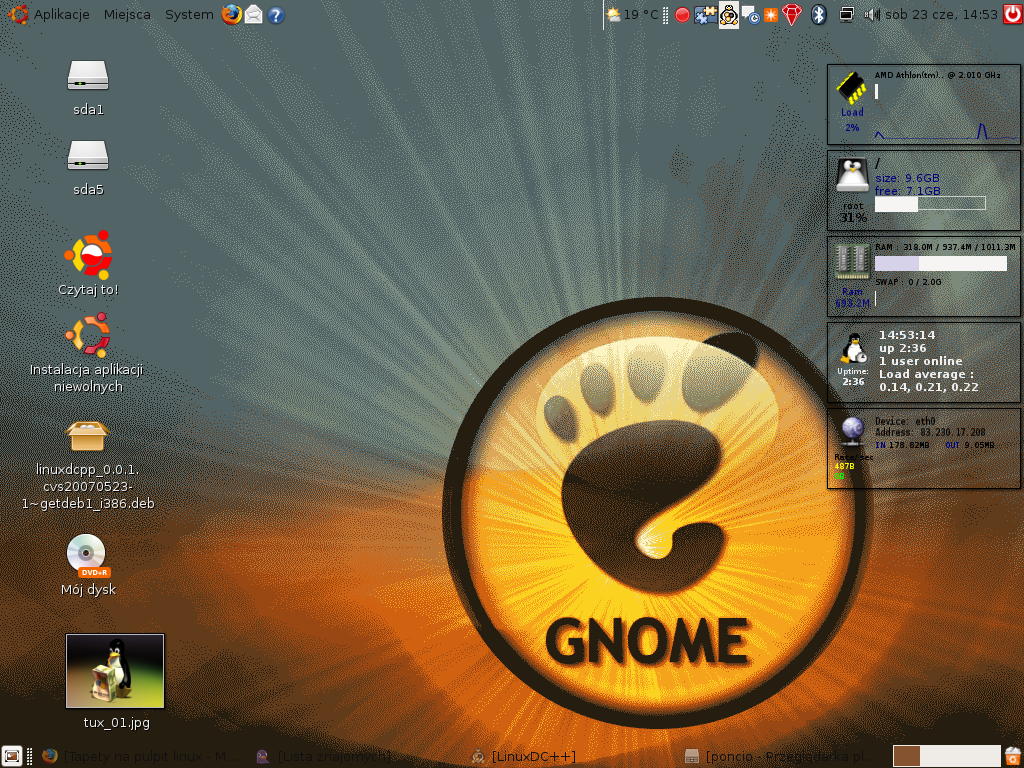
Task: Click the CPU load graph
Action: (x=946, y=131)
